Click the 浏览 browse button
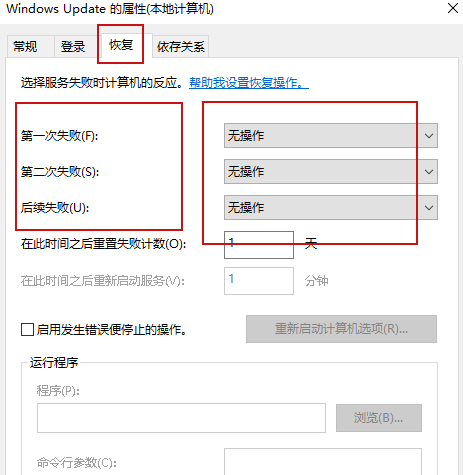This screenshot has width=463, height=475. [379, 418]
